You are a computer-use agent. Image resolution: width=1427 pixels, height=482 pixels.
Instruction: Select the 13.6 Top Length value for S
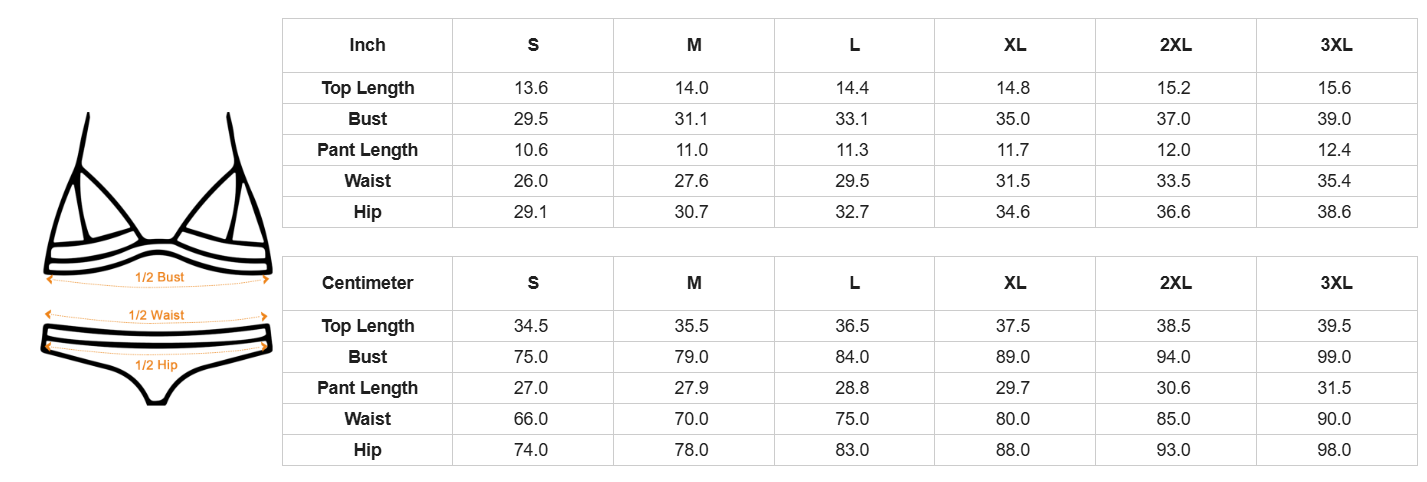tap(531, 88)
